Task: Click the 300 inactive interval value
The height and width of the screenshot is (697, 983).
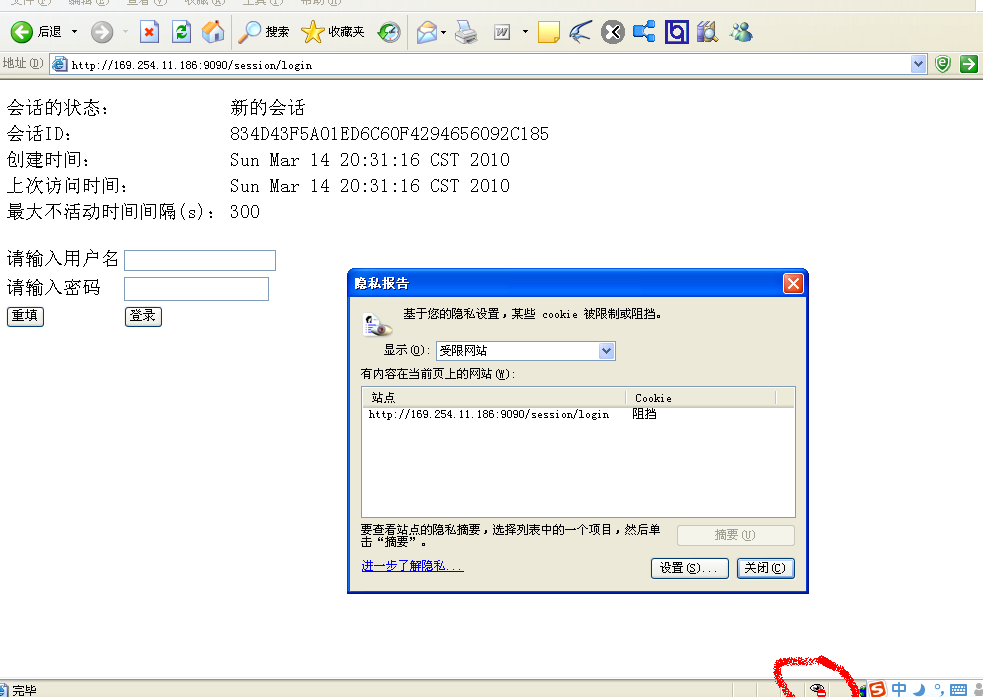Action: point(244,212)
